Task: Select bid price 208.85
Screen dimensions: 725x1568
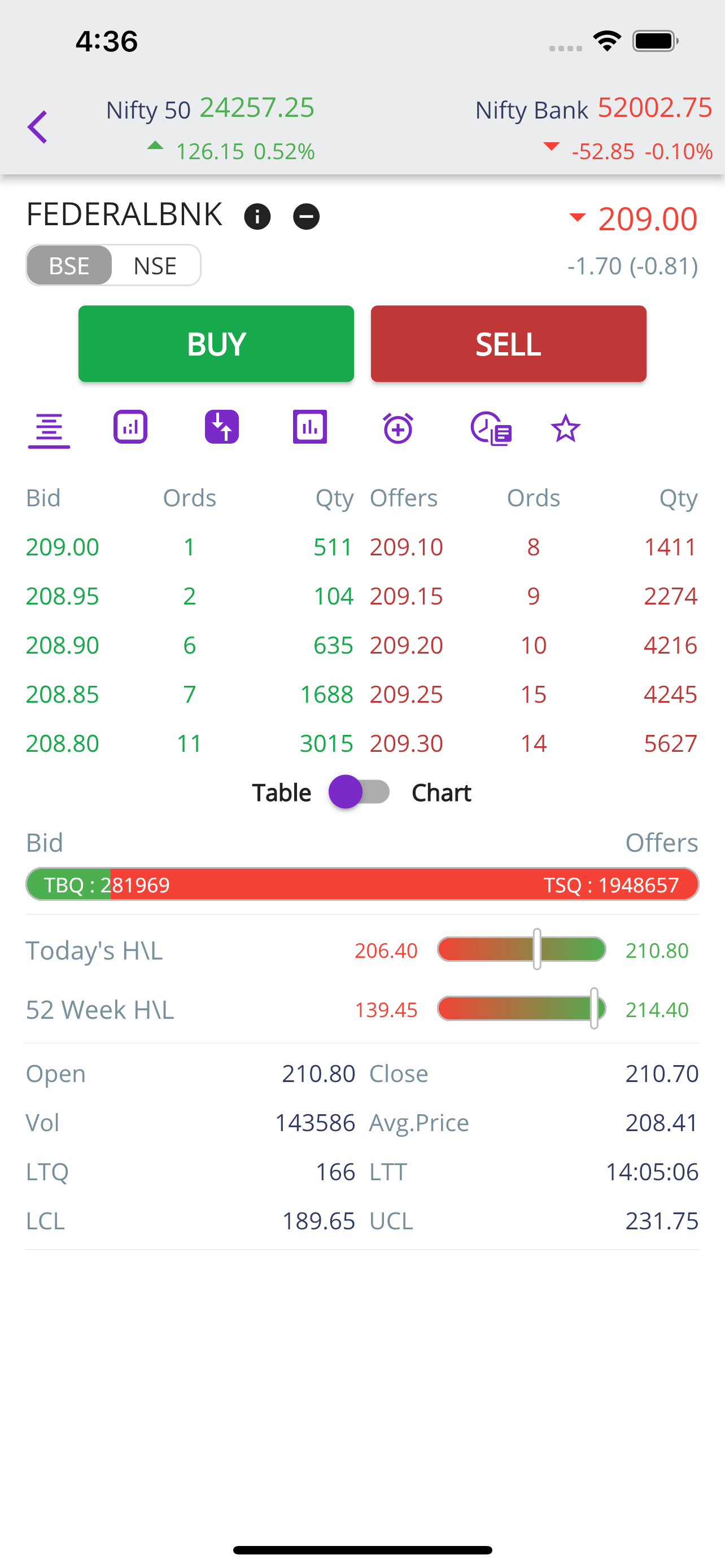Action: coord(63,694)
